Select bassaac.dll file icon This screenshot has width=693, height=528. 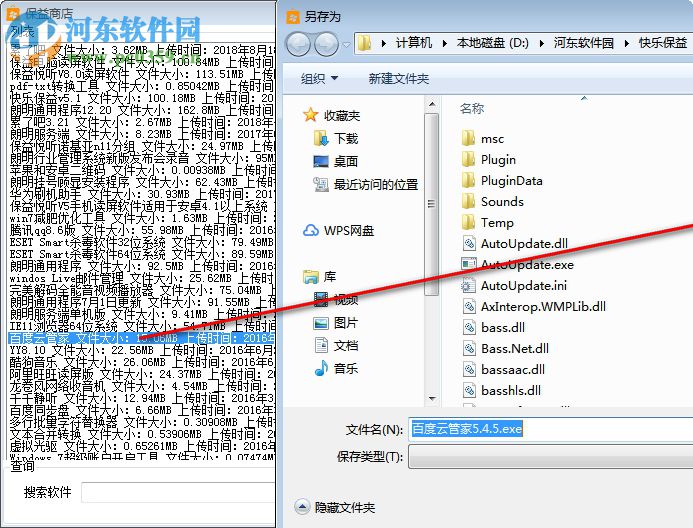click(468, 369)
